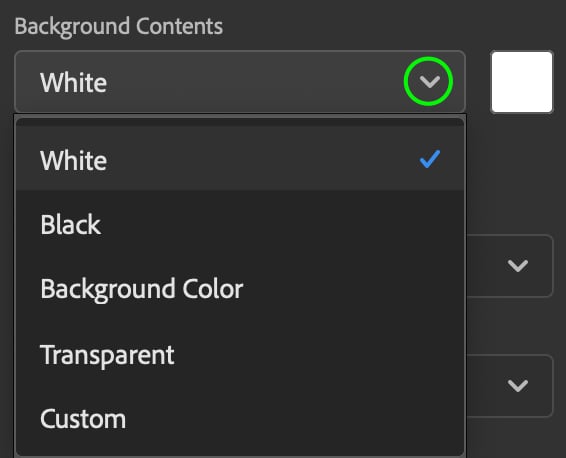Choose White from the open list
Screen dimensions: 566x458
pos(240,159)
